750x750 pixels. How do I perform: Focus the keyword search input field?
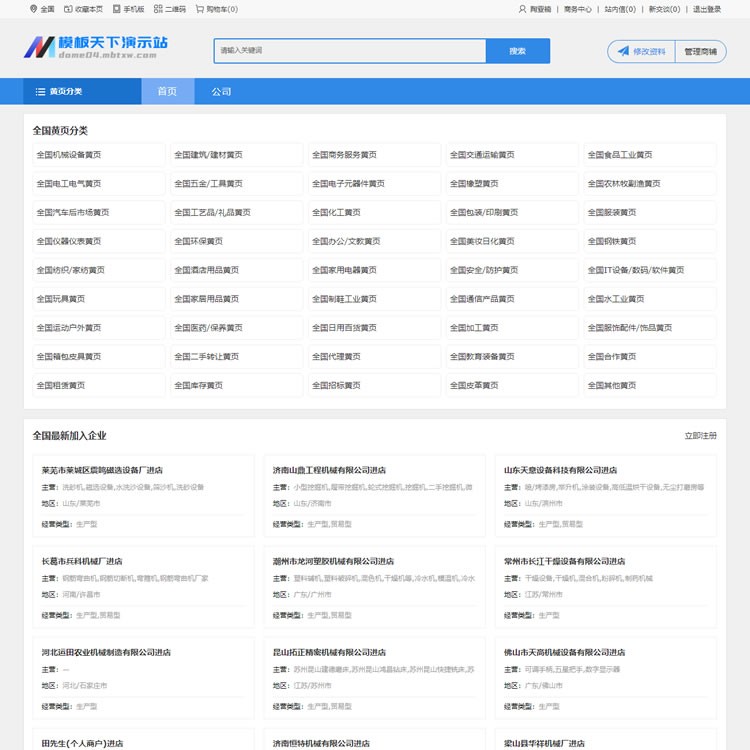[350, 51]
